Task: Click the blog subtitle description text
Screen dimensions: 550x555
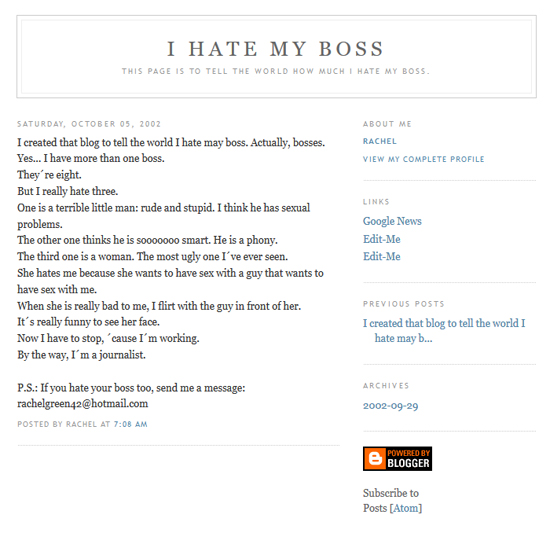Action: (276, 71)
